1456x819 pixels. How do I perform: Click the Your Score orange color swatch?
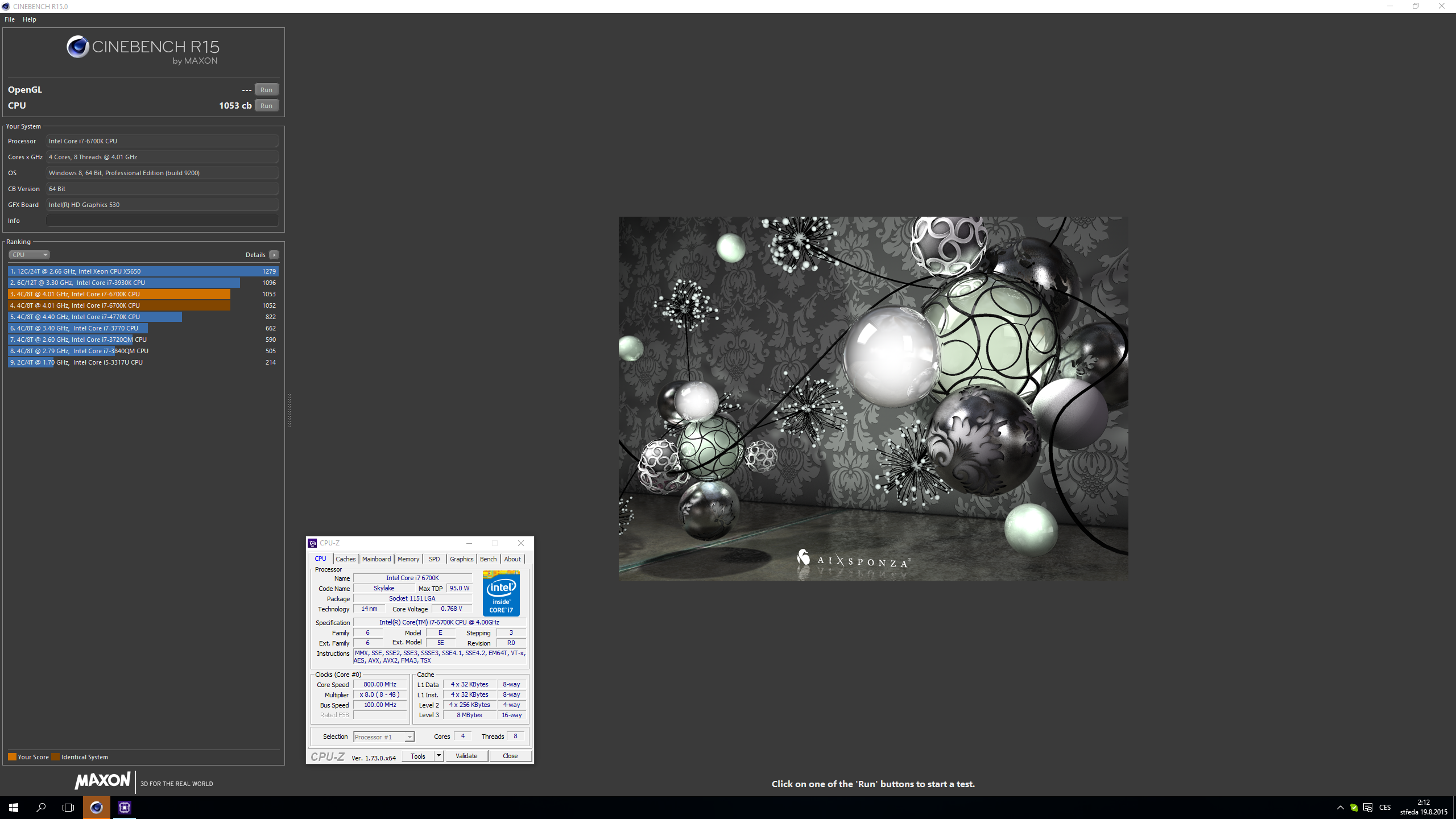tap(12, 757)
